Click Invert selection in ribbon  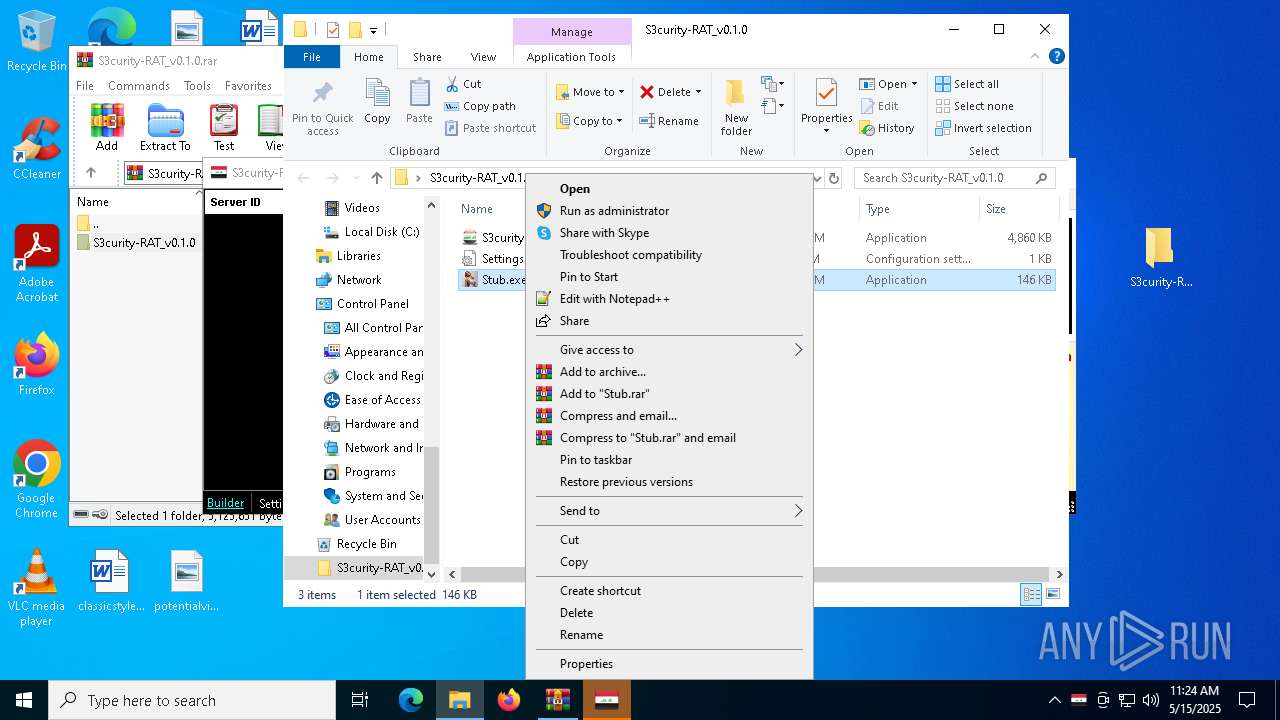click(983, 128)
